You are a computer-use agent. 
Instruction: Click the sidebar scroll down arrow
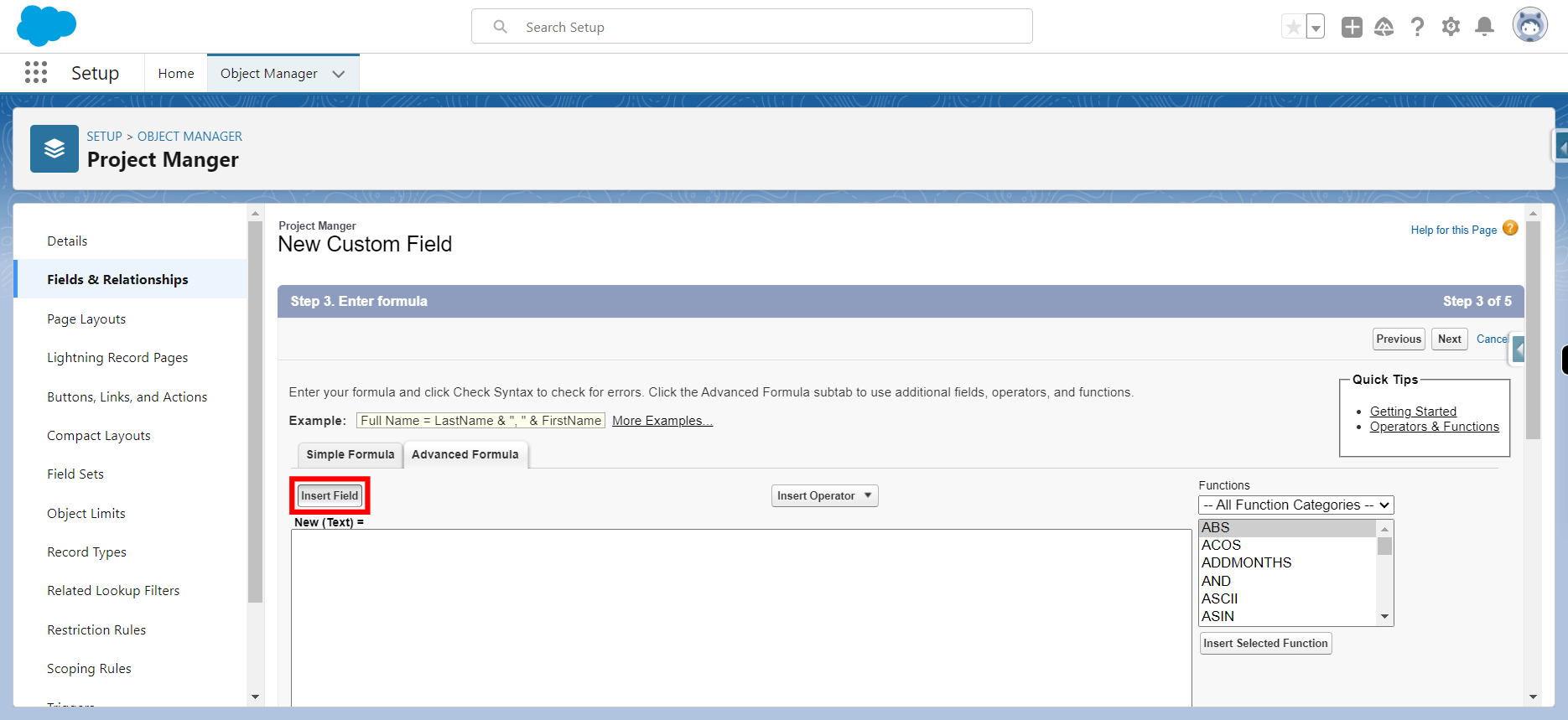(x=255, y=697)
